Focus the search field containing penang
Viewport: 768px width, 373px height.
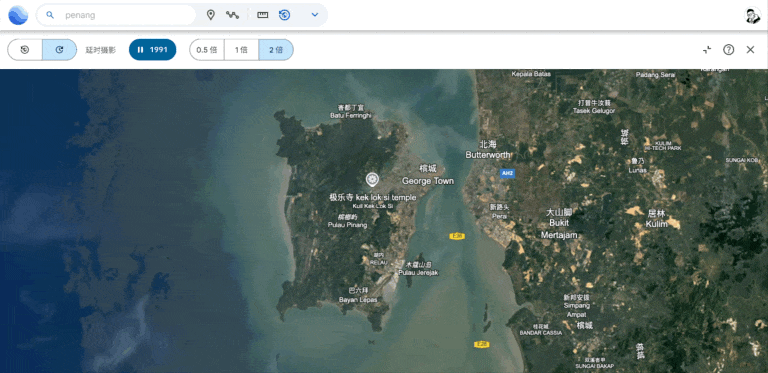pos(116,15)
